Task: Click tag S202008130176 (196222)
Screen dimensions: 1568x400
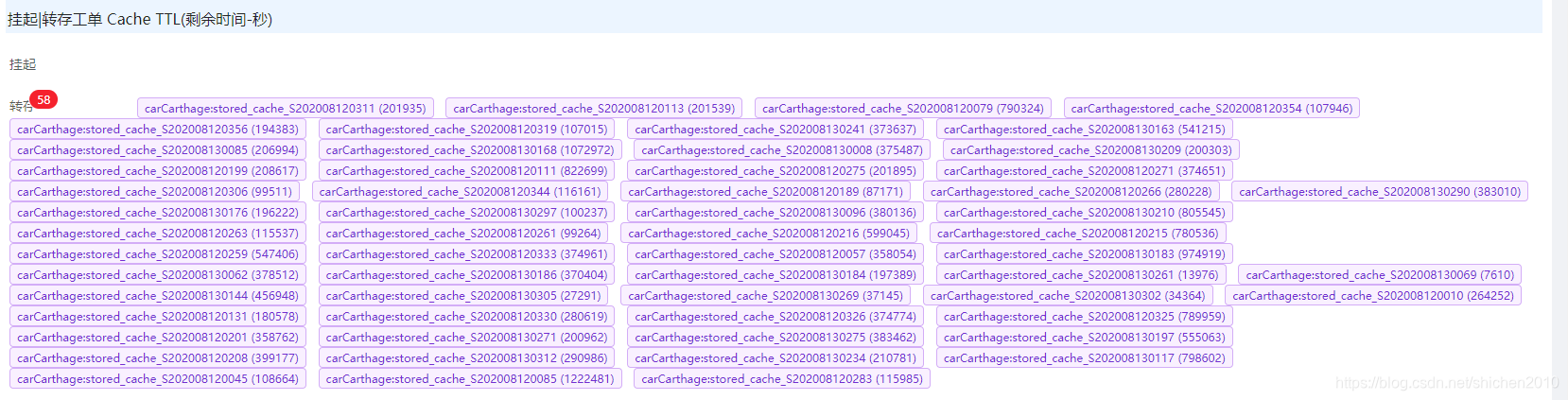Action: 158,213
